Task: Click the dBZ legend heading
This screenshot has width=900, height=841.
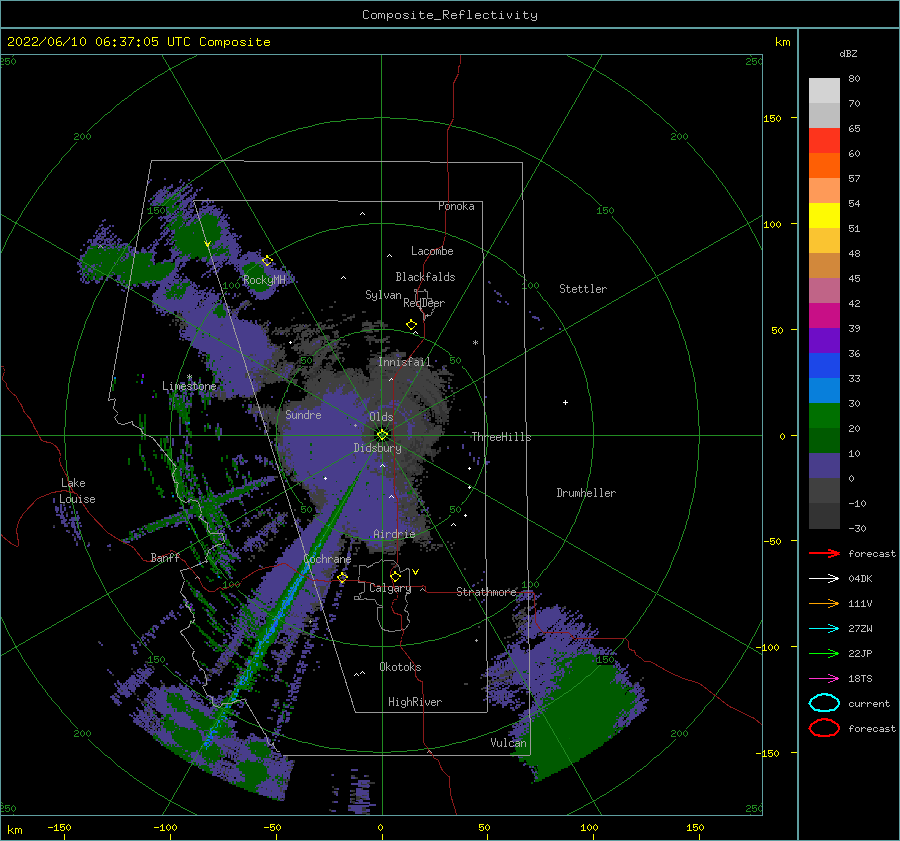Action: click(848, 53)
